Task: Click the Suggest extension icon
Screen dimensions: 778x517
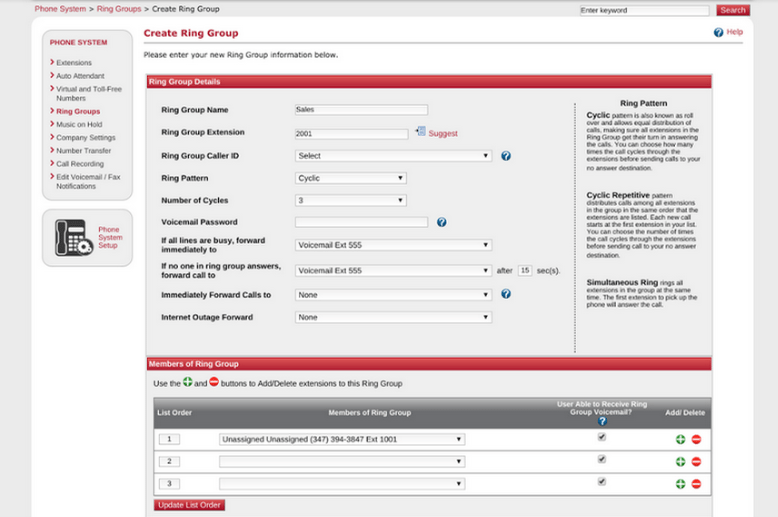Action: click(420, 131)
